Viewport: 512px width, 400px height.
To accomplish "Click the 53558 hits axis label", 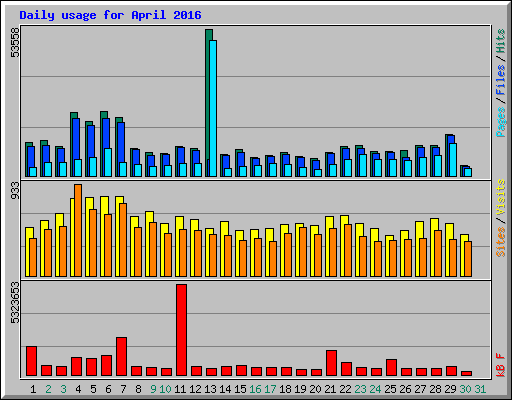I will [15, 43].
